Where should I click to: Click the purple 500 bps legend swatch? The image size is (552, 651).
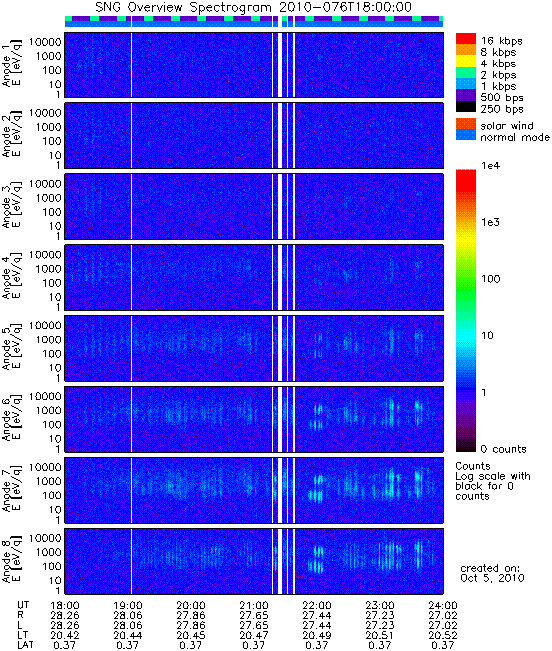pos(466,95)
